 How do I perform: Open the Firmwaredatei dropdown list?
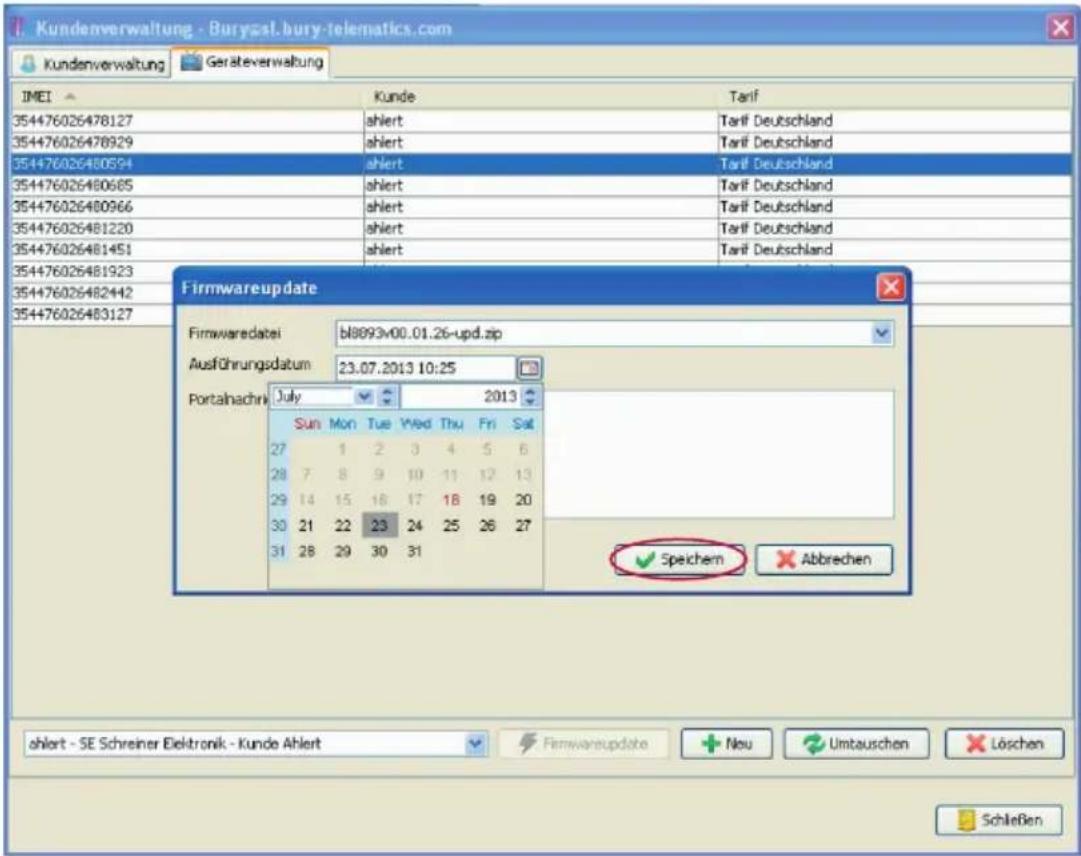882,334
